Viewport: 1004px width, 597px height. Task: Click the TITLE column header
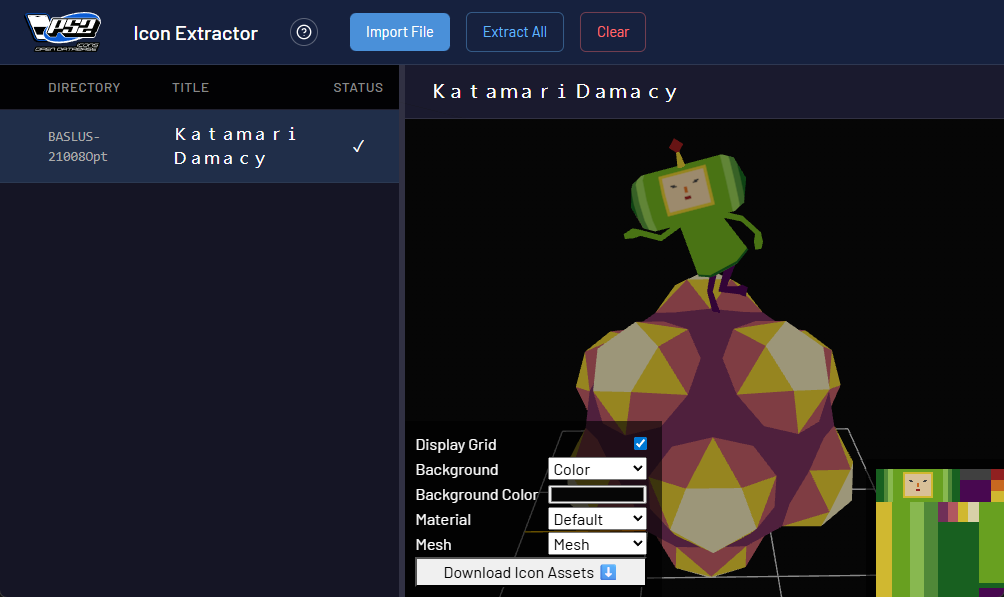[x=190, y=87]
